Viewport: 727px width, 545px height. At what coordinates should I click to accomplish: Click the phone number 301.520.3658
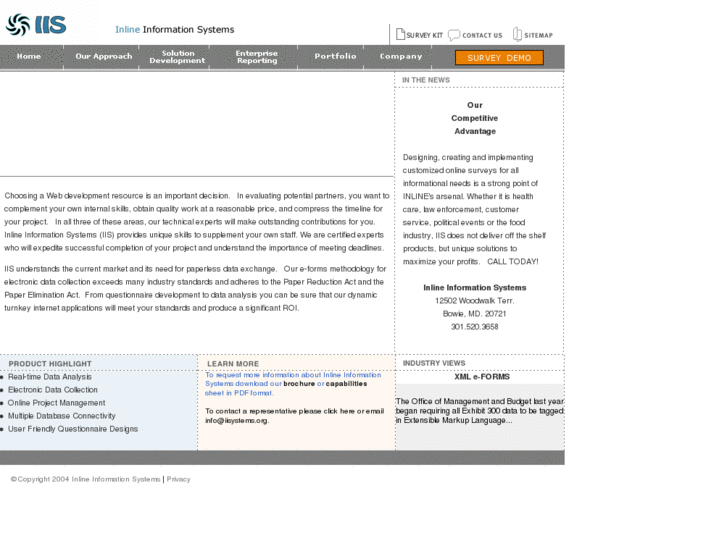click(475, 327)
